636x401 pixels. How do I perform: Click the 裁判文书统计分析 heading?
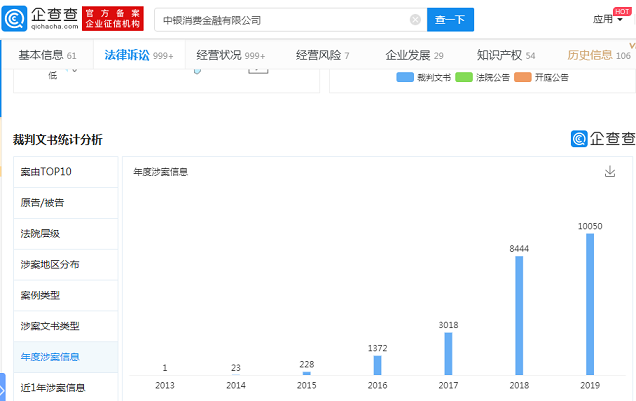(x=58, y=140)
